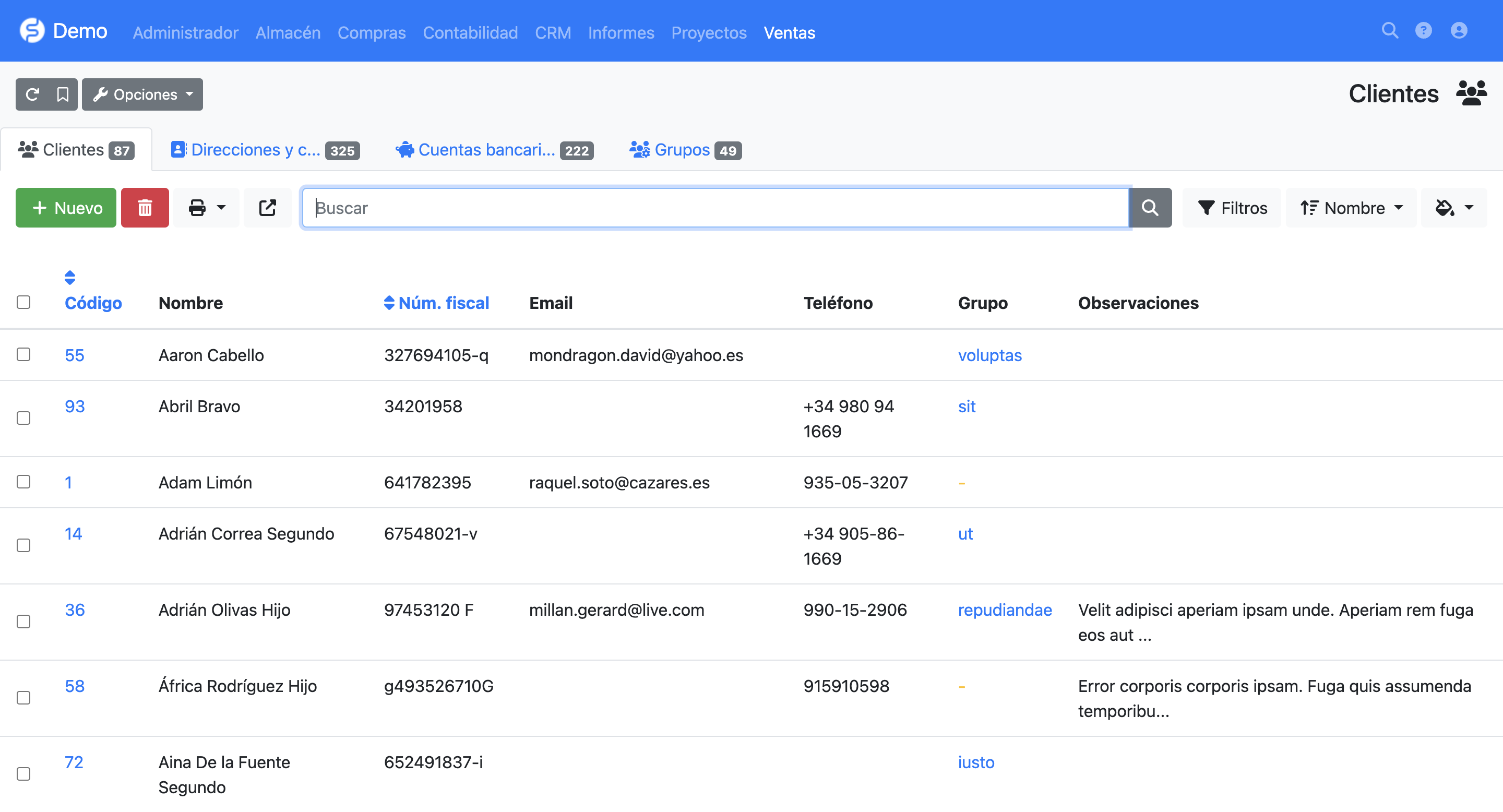Open the Informes menu
The width and height of the screenshot is (1503, 812).
click(621, 33)
